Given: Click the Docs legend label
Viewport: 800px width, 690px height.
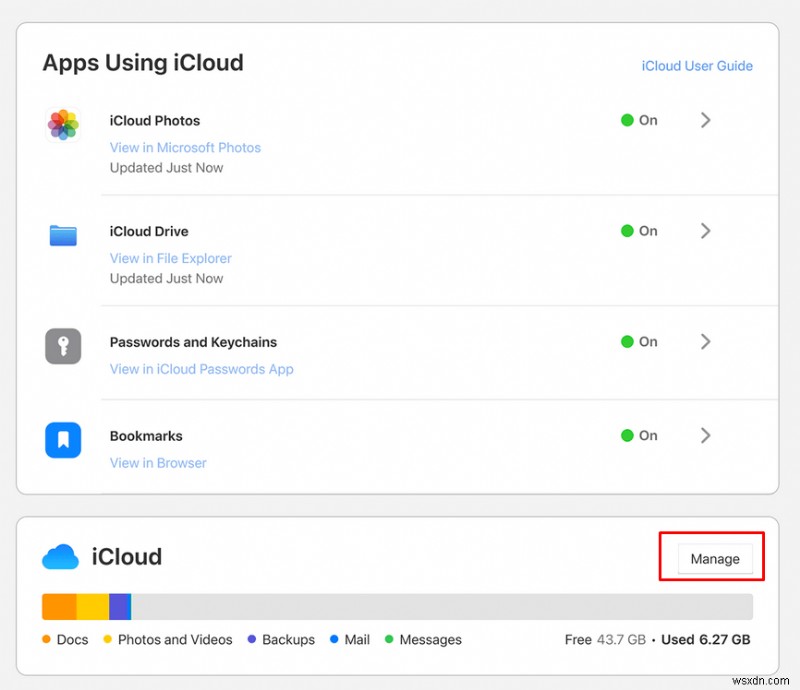Looking at the screenshot, I should coord(72,640).
